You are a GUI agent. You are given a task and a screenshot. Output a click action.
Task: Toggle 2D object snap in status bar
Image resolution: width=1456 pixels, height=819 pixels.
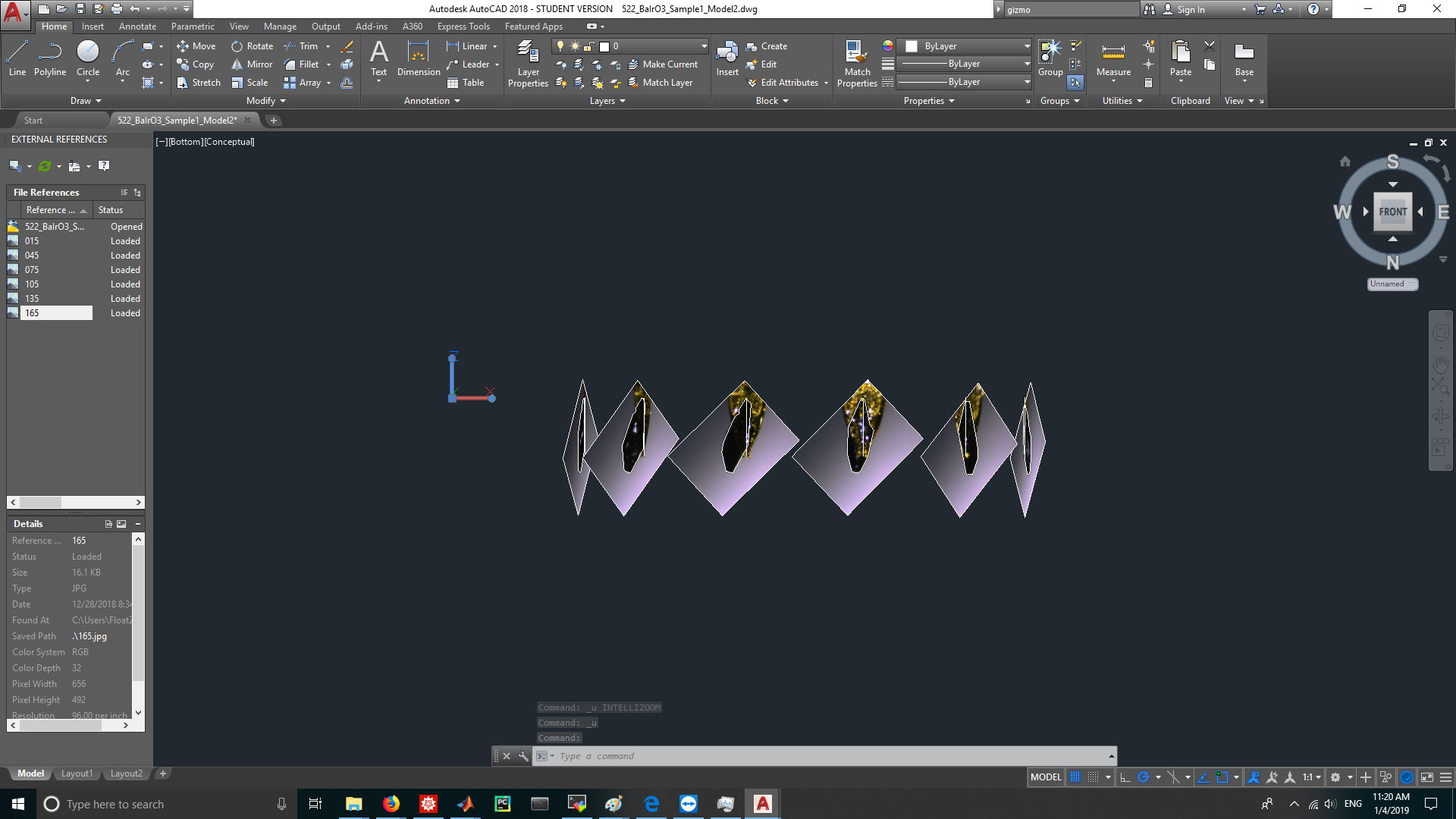[x=1222, y=777]
